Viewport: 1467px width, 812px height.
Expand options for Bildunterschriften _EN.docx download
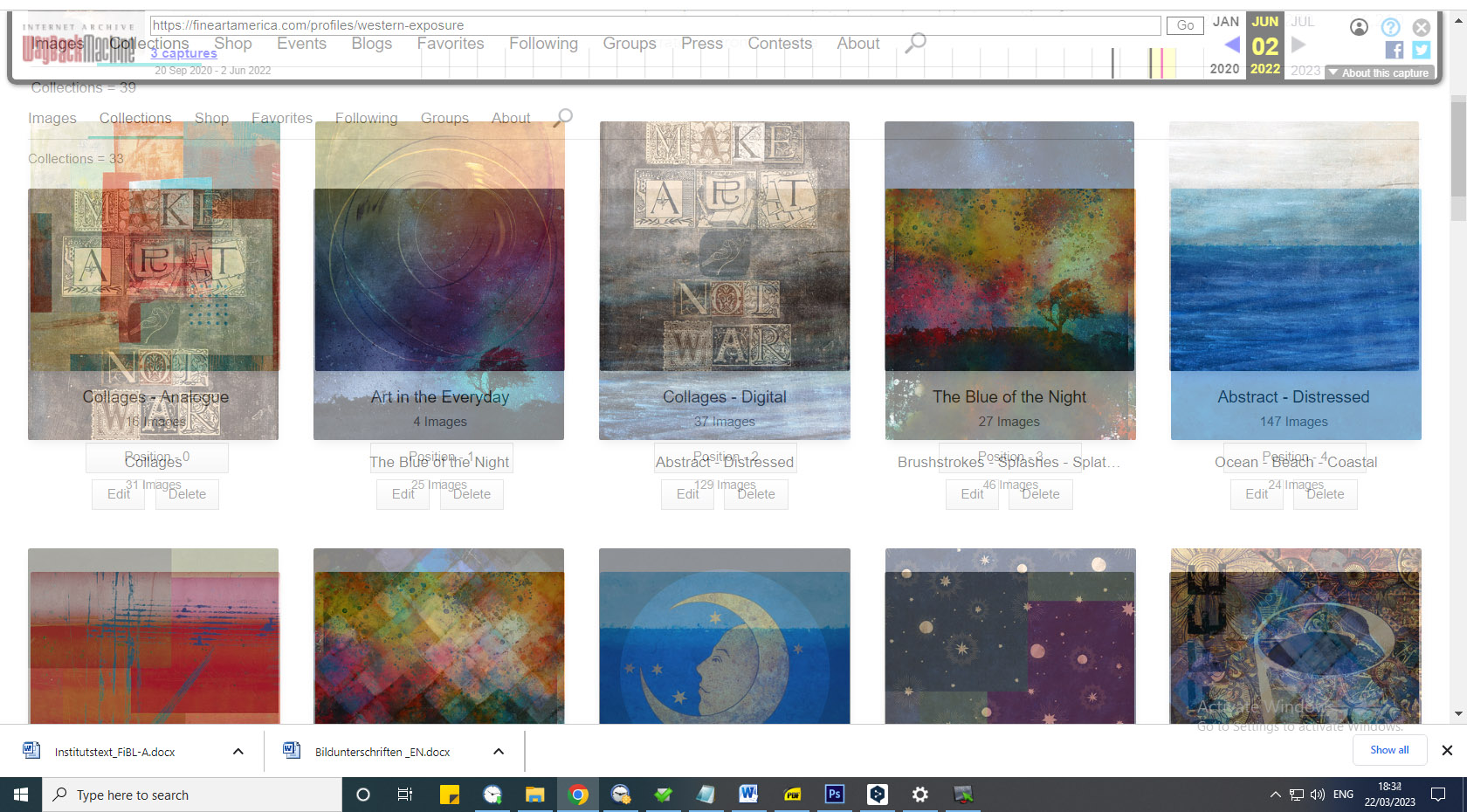click(499, 752)
